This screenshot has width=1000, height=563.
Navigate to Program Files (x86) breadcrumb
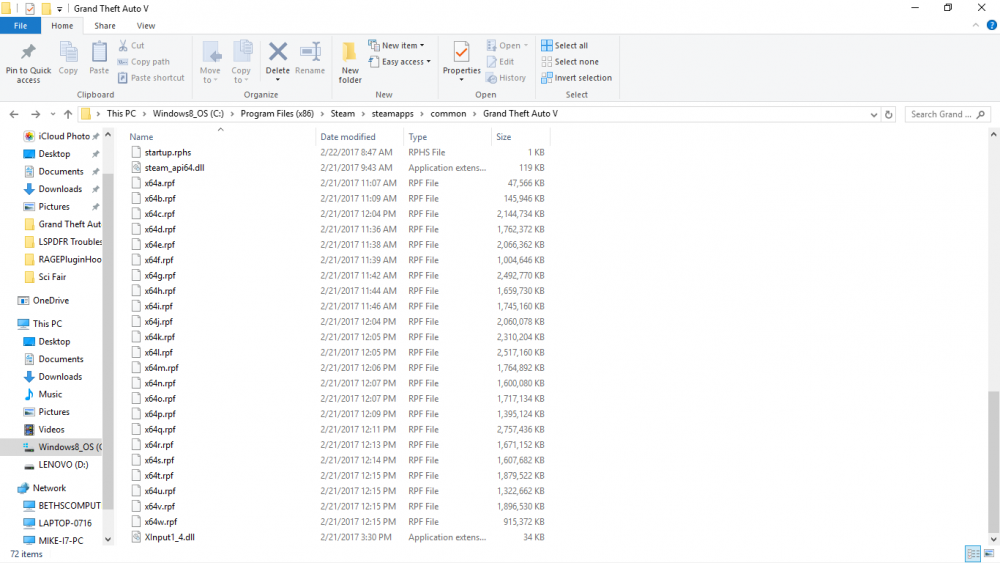[277, 113]
